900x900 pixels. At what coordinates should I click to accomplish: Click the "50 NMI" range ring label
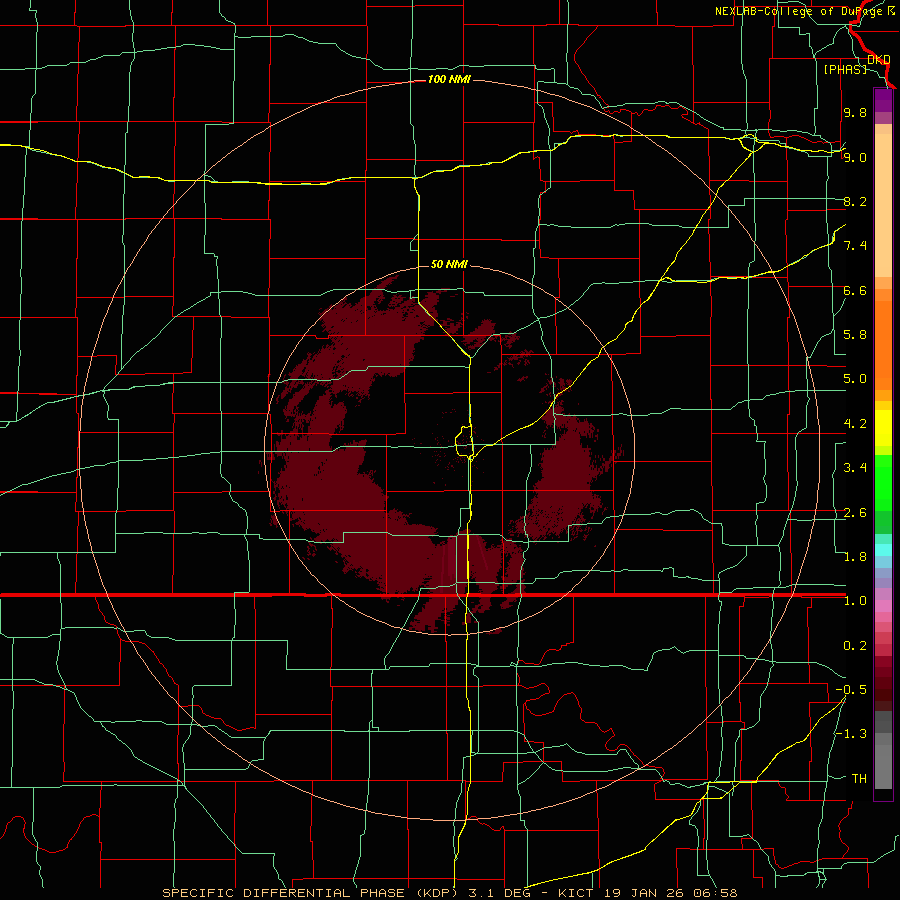(449, 264)
